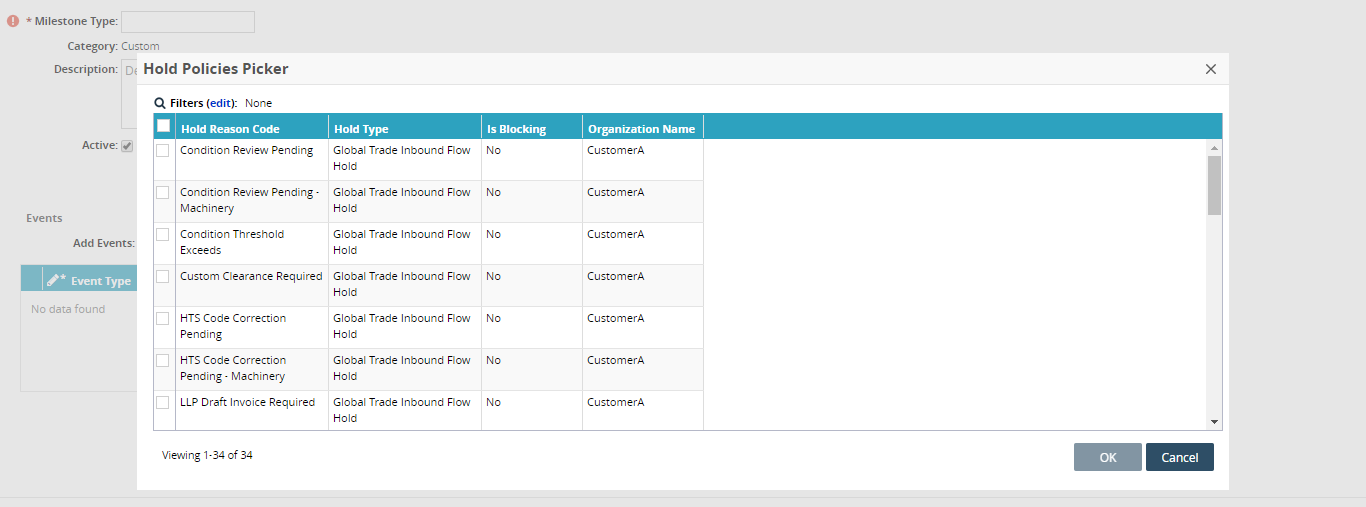Click the Milestone Type error icon
This screenshot has width=1366, height=507.
click(13, 21)
